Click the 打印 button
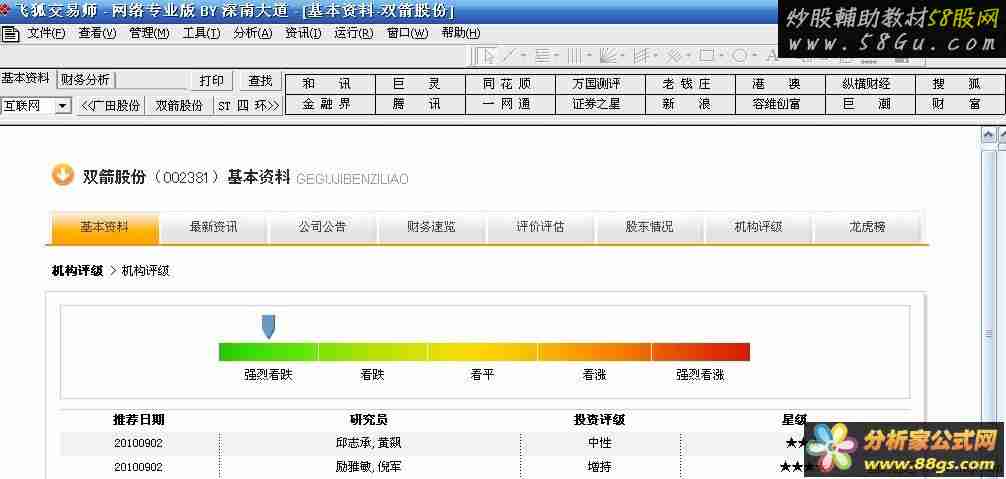1006x479 pixels. click(212, 80)
